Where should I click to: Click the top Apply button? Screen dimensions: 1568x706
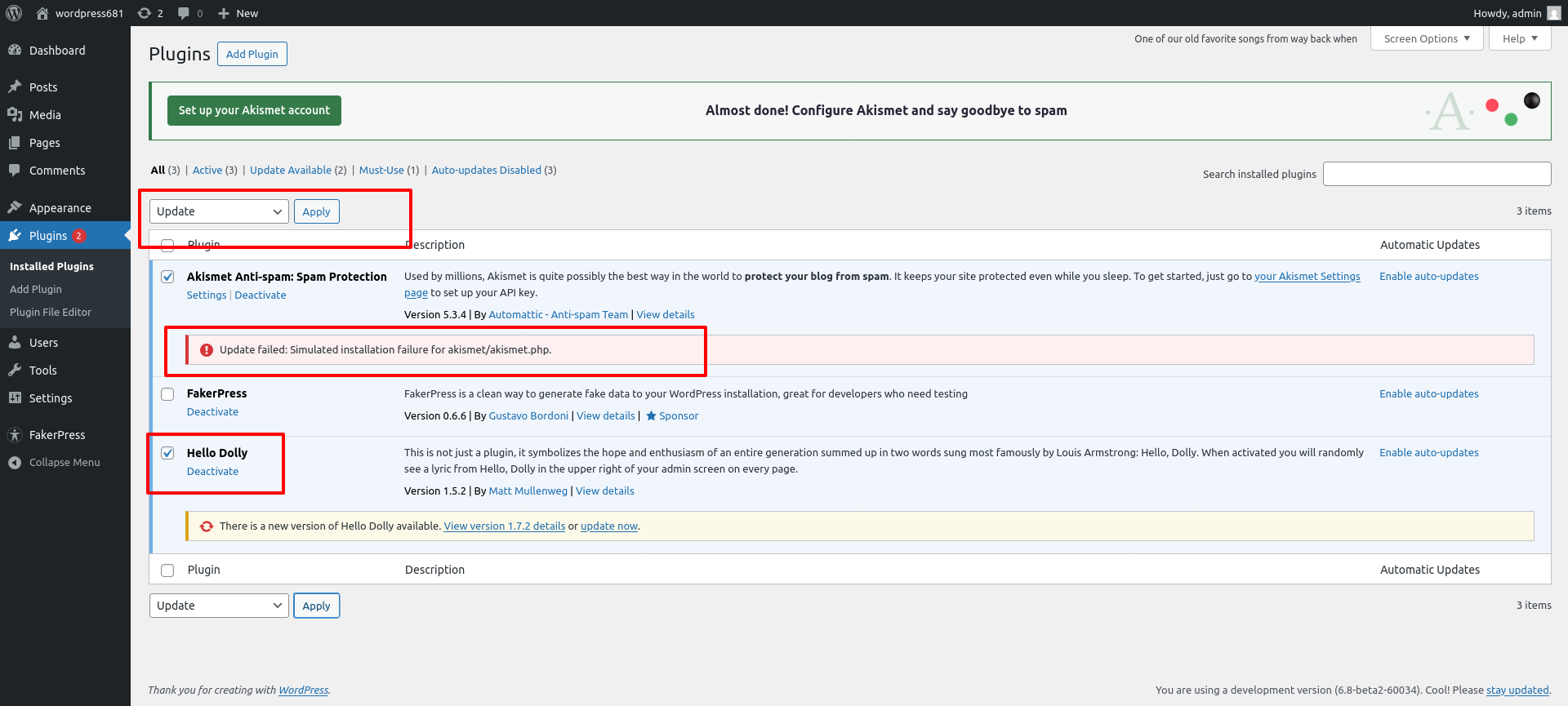tap(317, 211)
